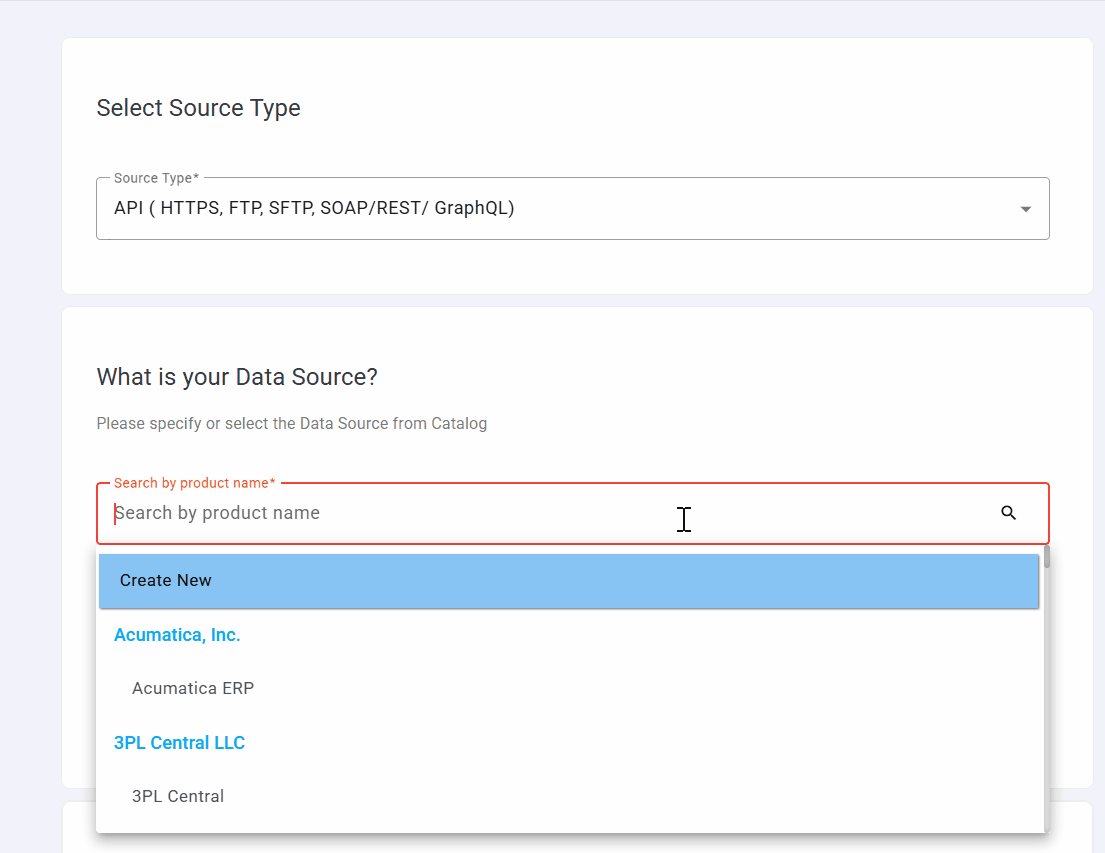
Task: Grab the dropdown list scrollbar thumb
Action: (1046, 557)
